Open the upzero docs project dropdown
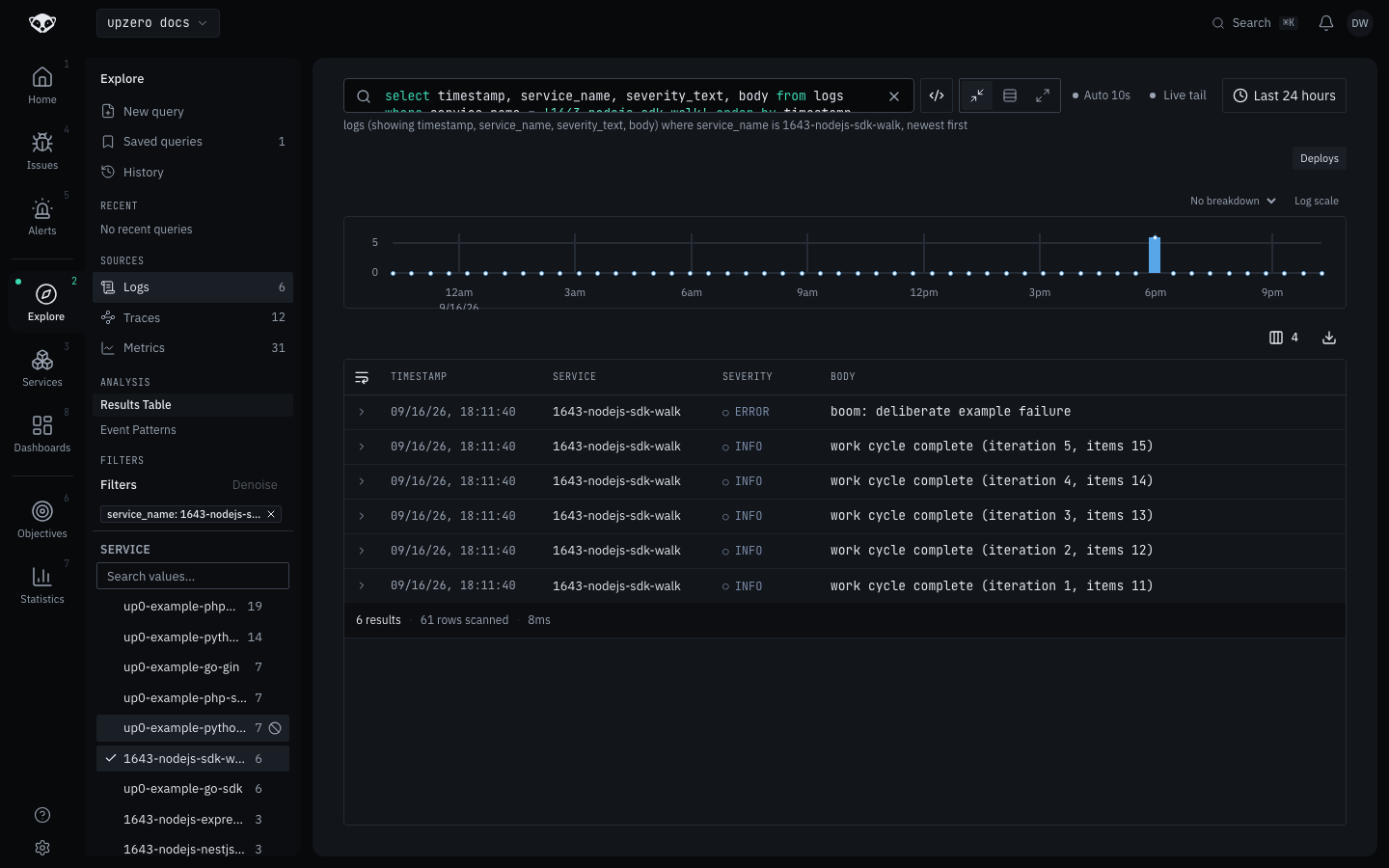This screenshot has width=1389, height=868. (x=158, y=23)
